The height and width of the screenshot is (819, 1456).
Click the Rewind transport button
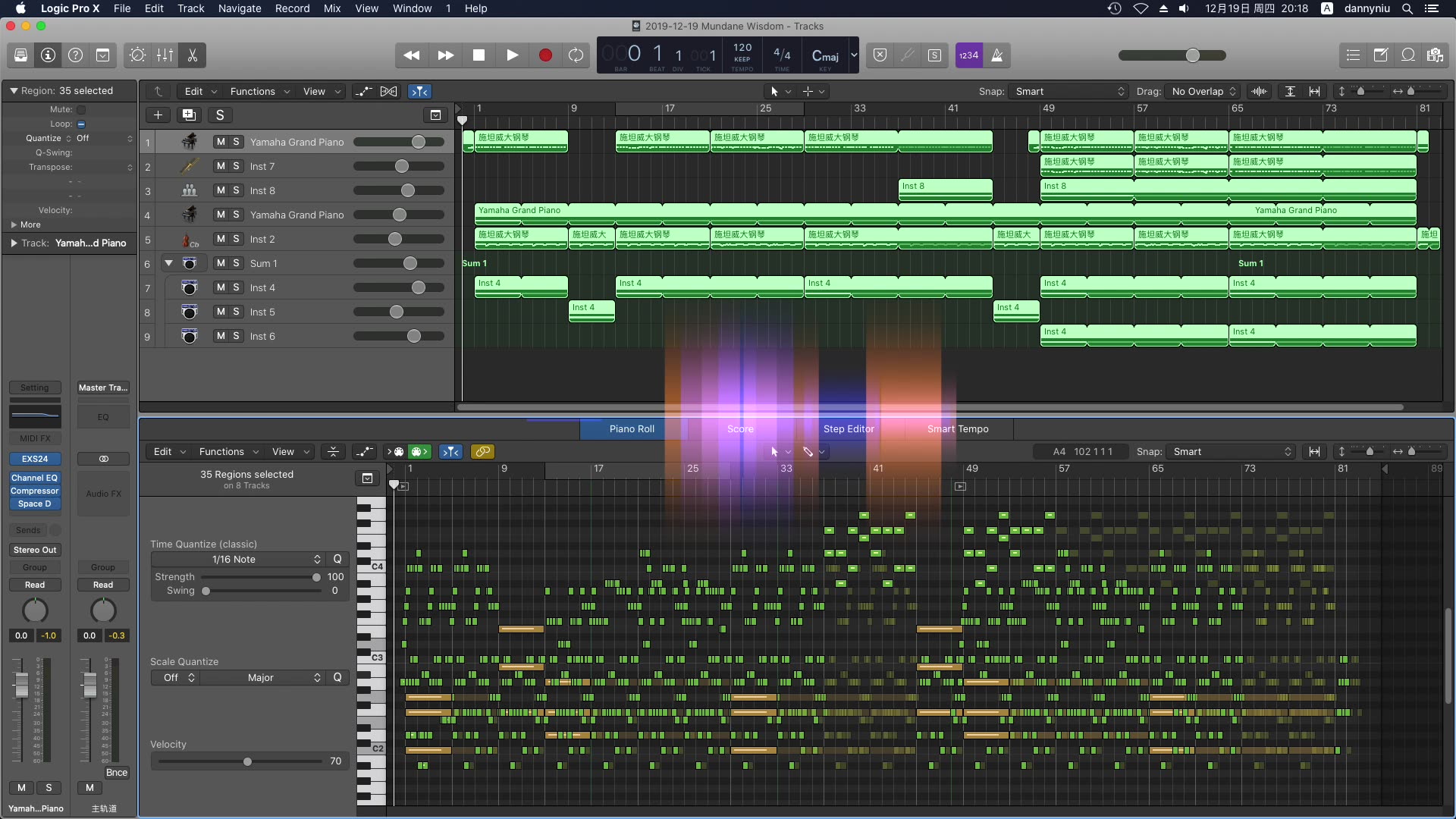pos(412,55)
